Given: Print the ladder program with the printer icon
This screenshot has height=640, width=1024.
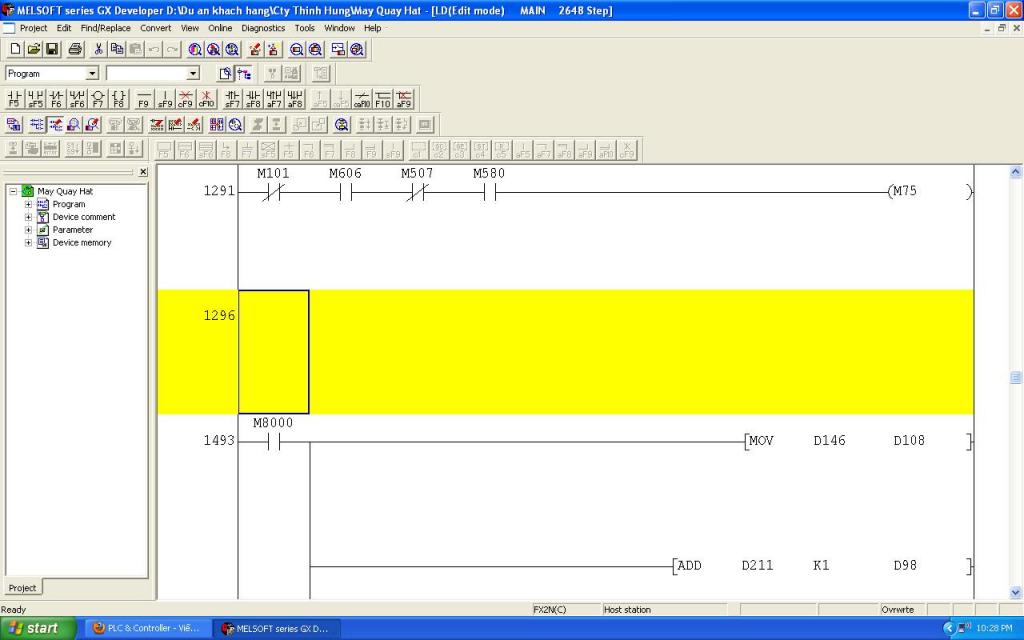Looking at the screenshot, I should [x=75, y=49].
